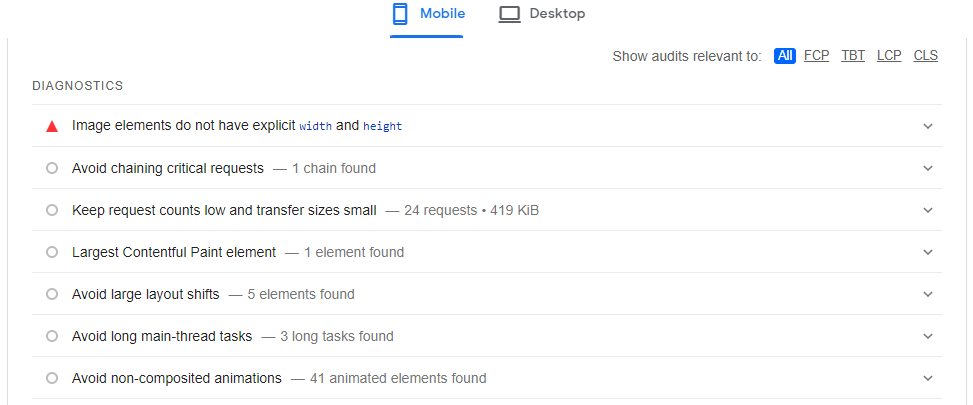Filter audits by CLS
The height and width of the screenshot is (405, 973).
pos(926,56)
